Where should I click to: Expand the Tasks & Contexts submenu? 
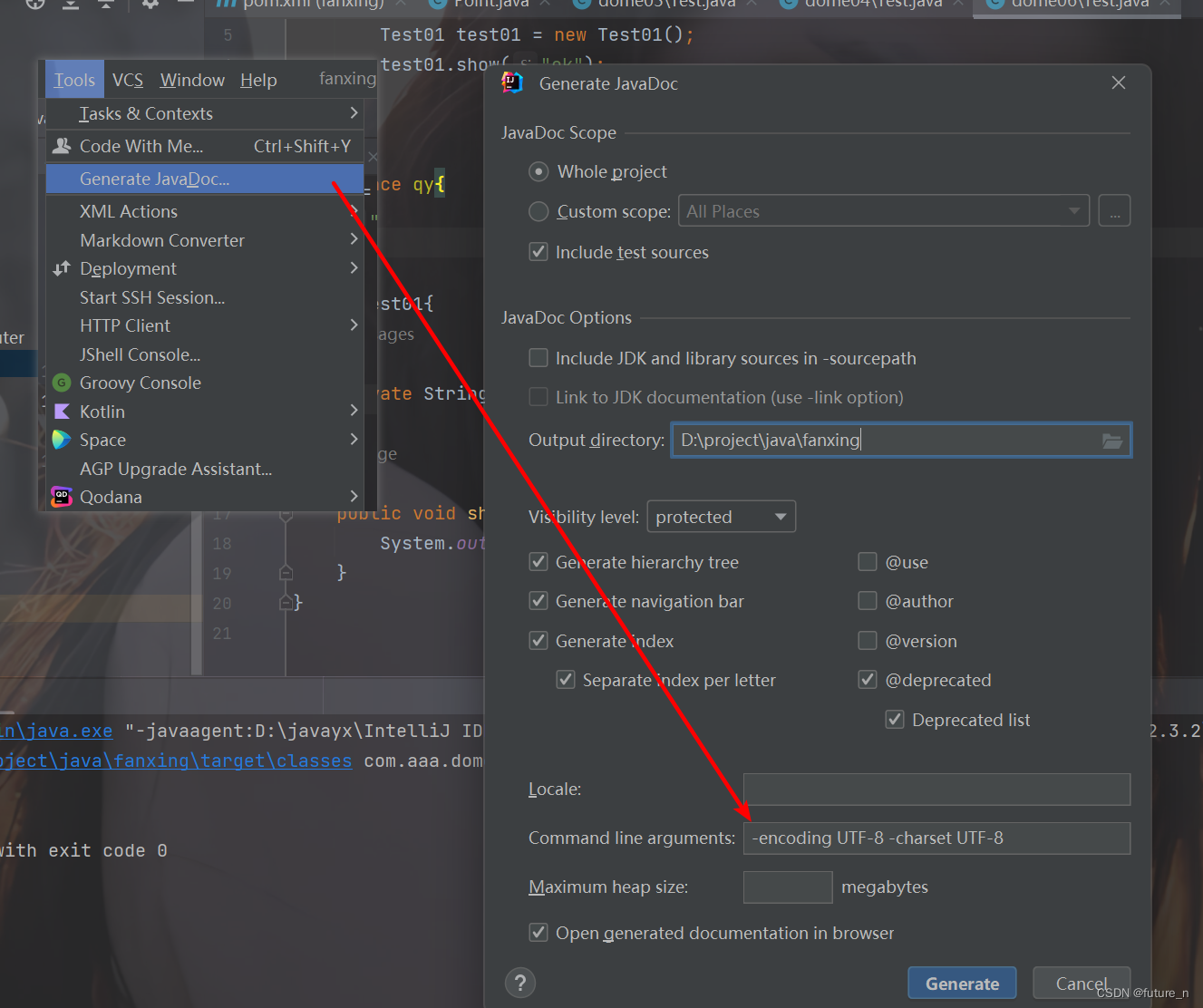[x=354, y=112]
